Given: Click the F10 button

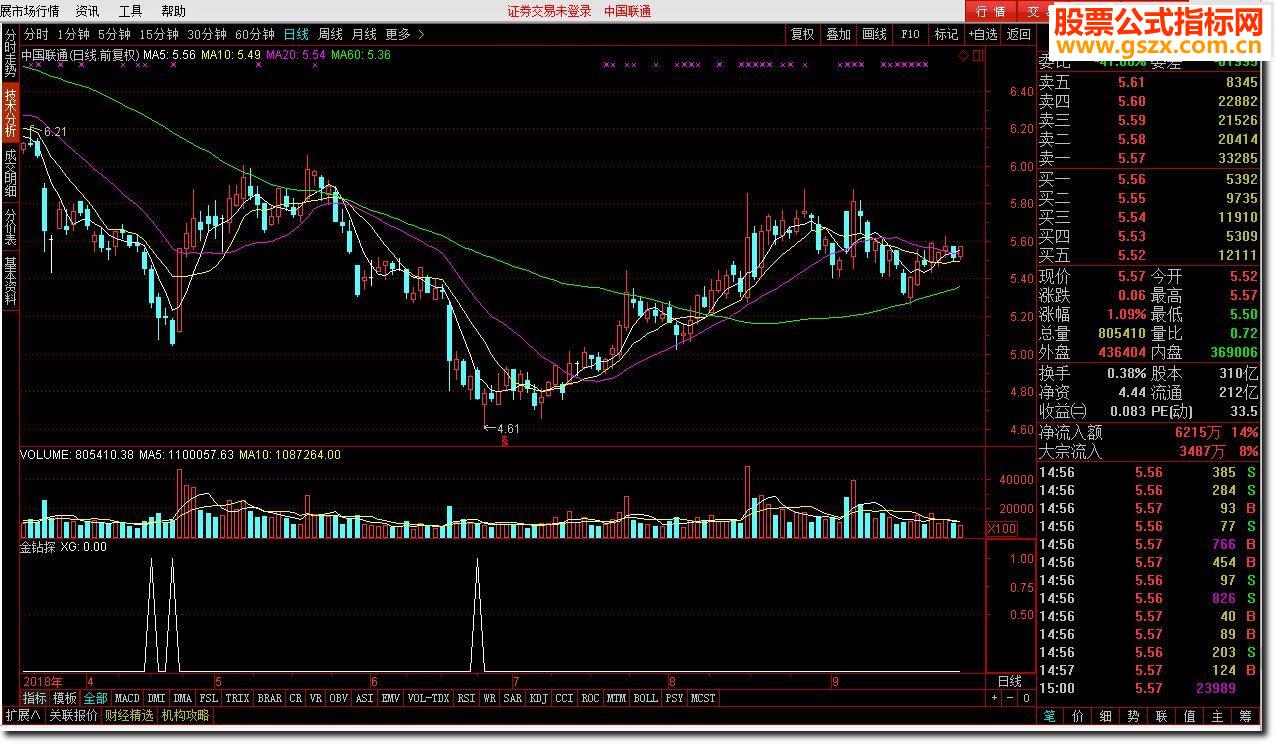Looking at the screenshot, I should click(910, 34).
